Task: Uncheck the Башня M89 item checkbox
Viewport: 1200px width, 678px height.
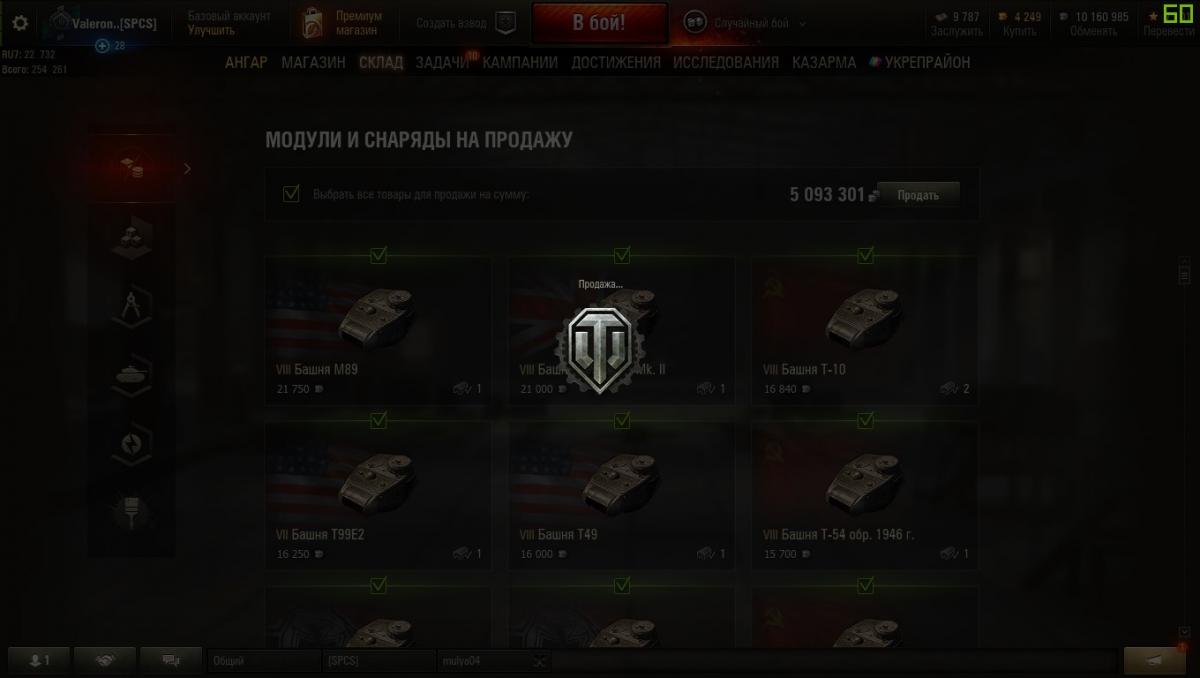Action: 378,256
